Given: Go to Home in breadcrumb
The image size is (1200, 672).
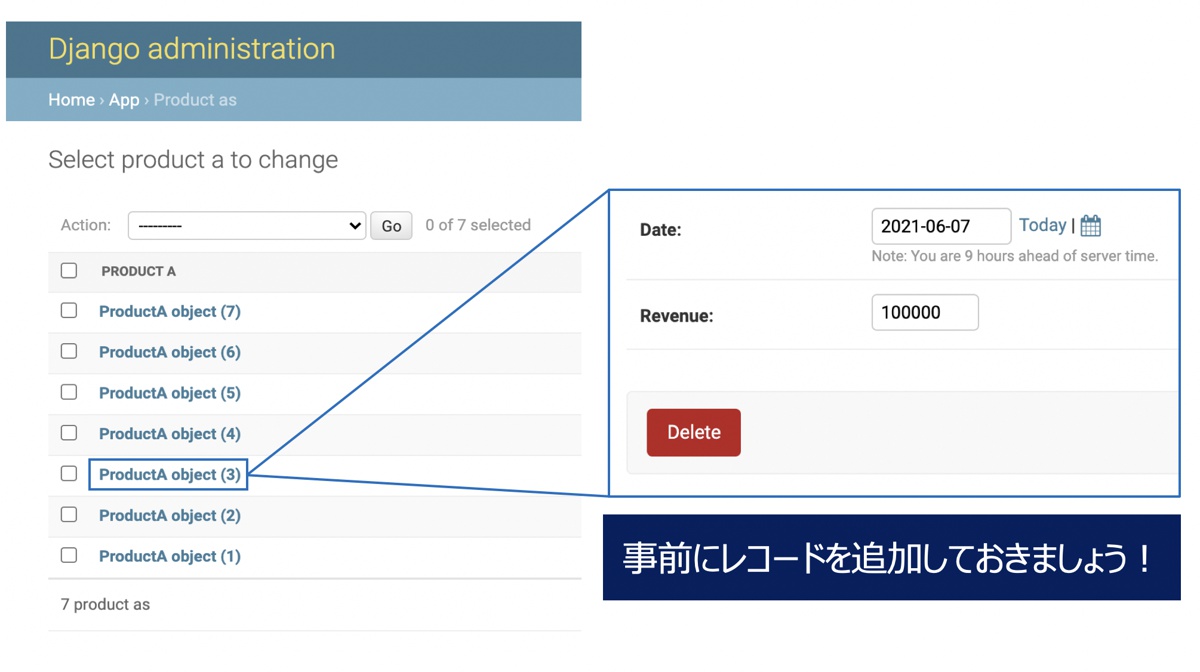Looking at the screenshot, I should [71, 100].
